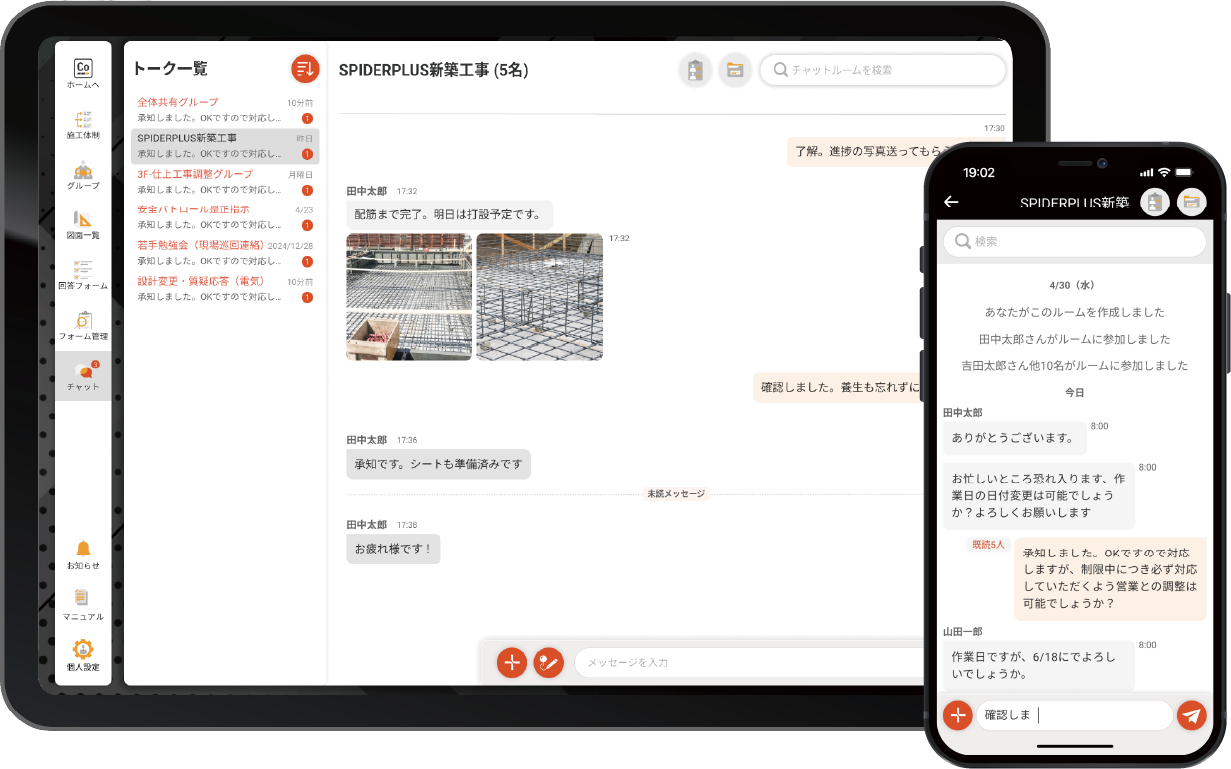This screenshot has height=769, width=1231.
Task: Tap the send button on the phone
Action: click(x=1191, y=715)
